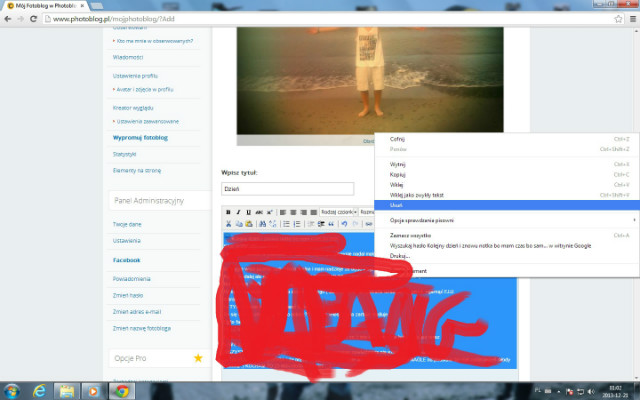Expand Opcje sprawdzania pisowni submenu
The height and width of the screenshot is (400, 640).
(x=507, y=220)
